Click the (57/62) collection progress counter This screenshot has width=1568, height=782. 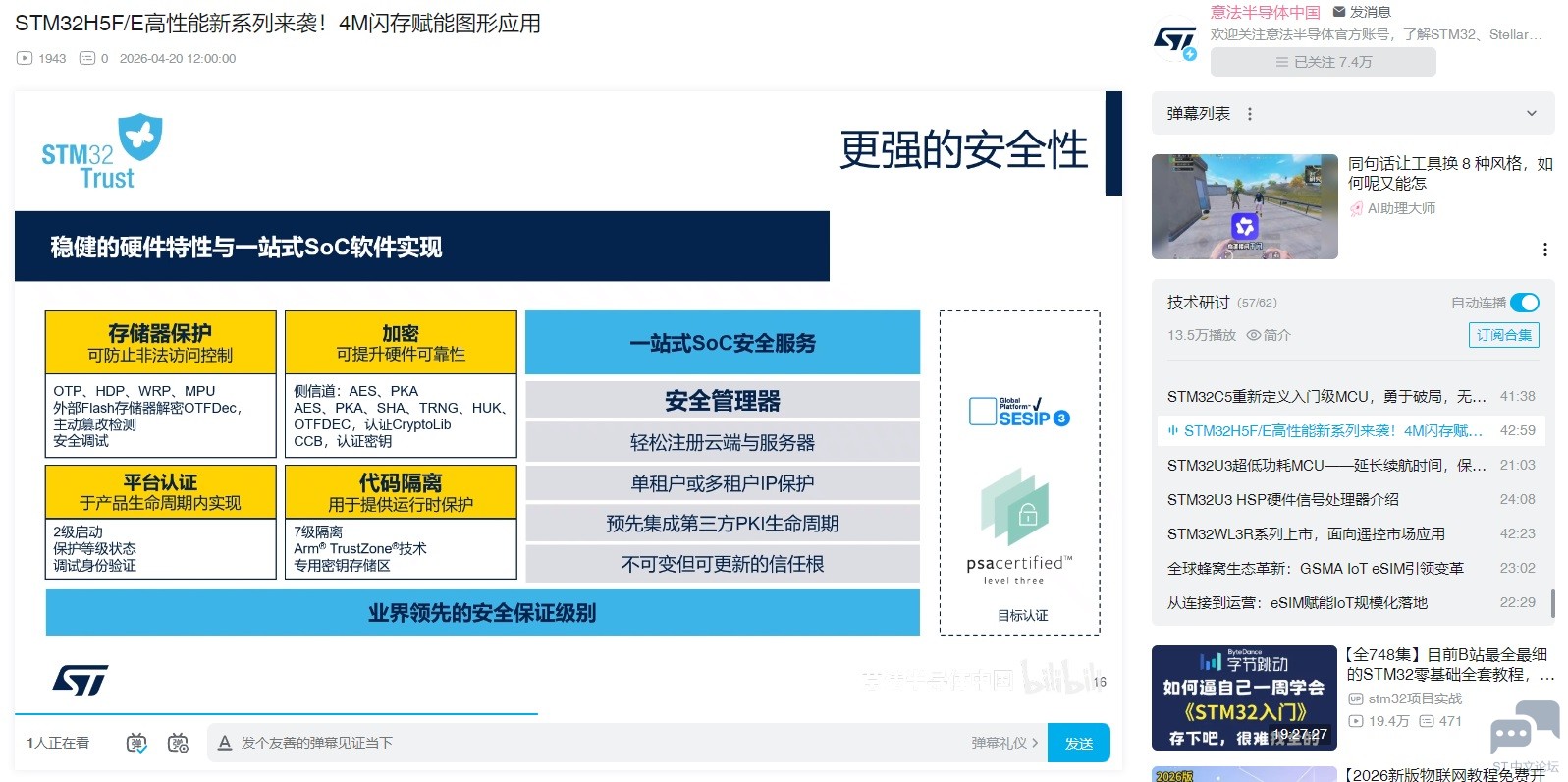[1258, 303]
